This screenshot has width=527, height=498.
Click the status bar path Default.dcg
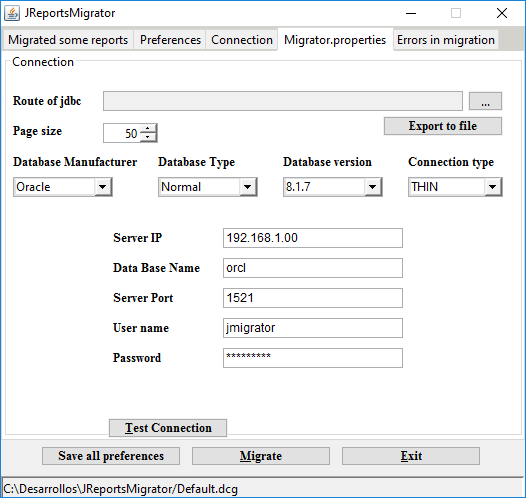point(120,489)
